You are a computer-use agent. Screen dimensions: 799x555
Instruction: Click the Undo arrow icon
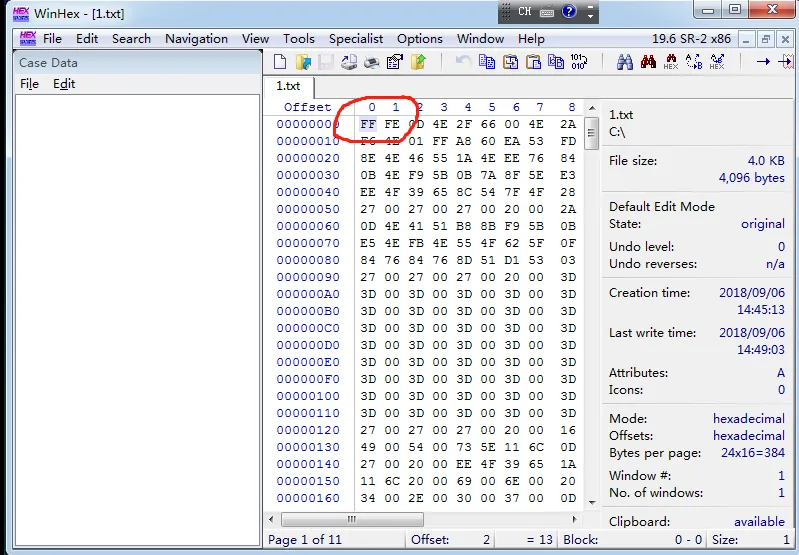coord(463,62)
